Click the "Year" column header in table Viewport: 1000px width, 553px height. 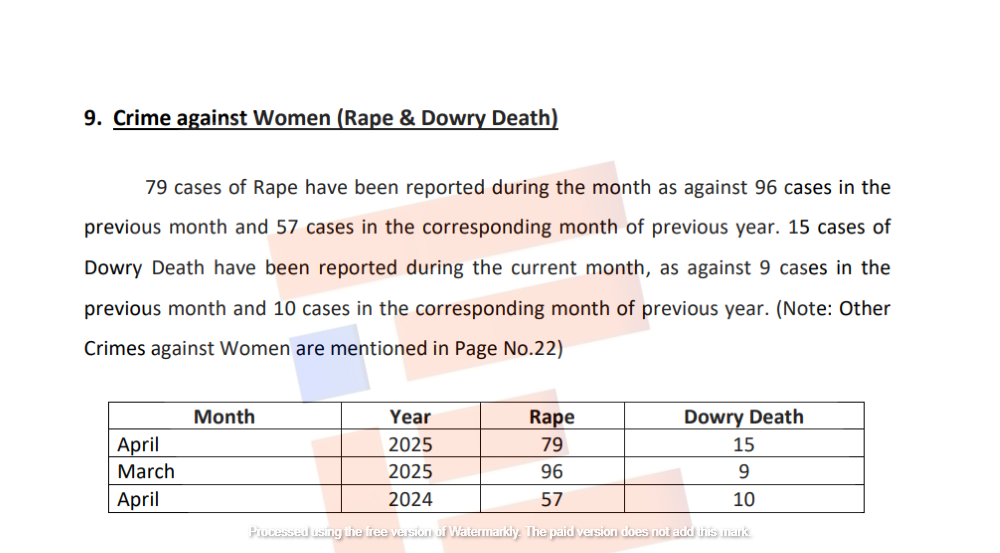(x=410, y=417)
